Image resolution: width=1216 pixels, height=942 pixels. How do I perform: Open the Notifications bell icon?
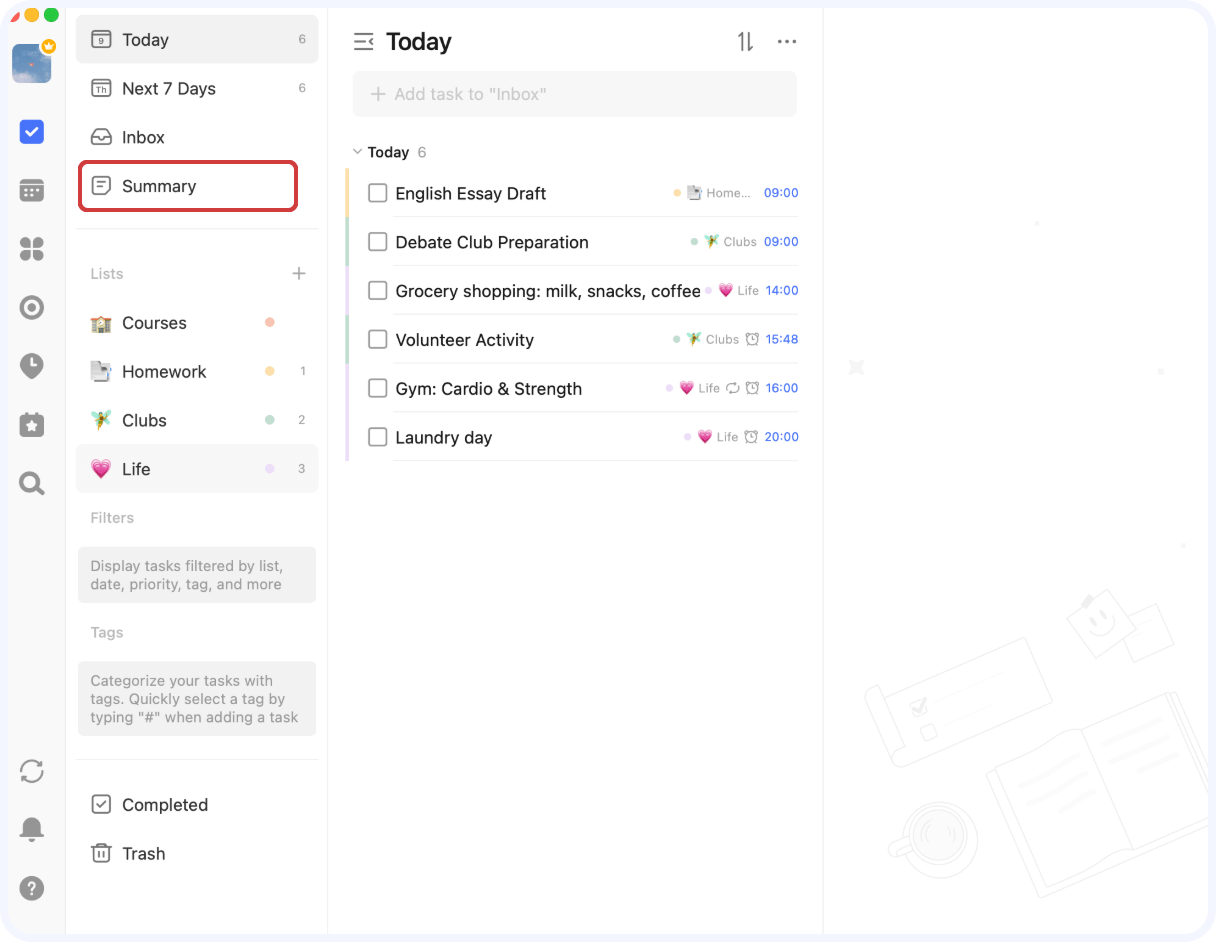click(32, 829)
